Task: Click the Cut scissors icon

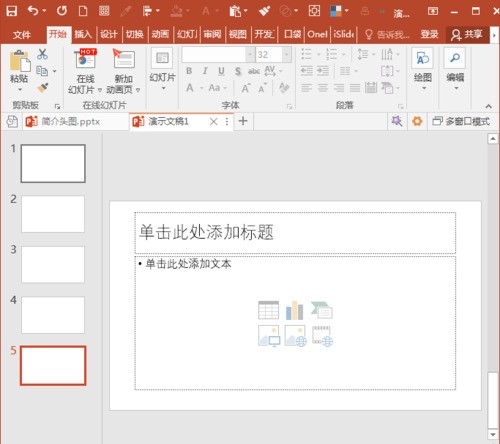Action: (42, 54)
